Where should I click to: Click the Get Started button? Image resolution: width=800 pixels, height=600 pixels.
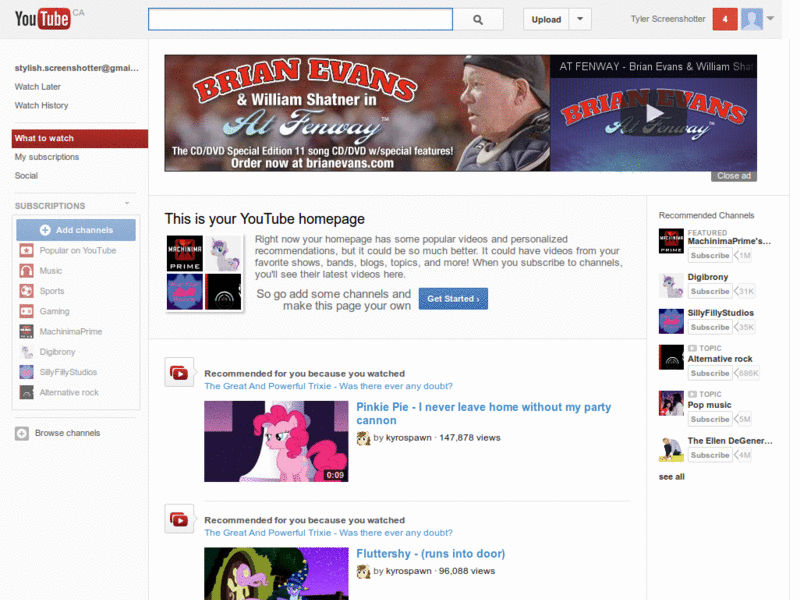453,298
